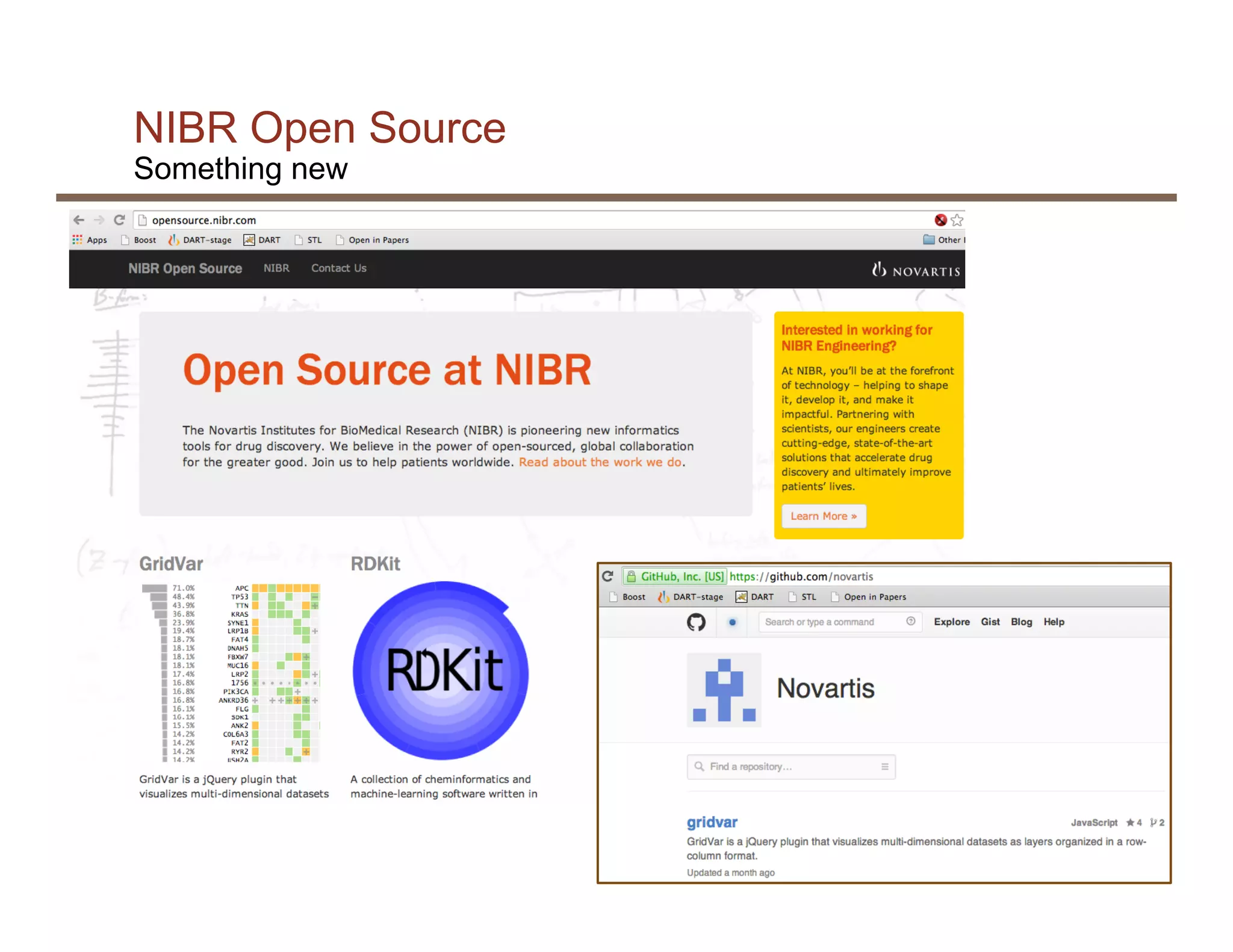Image resolution: width=1233 pixels, height=952 pixels.
Task: Click the red blocked-content icon in address bar
Action: pos(940,220)
